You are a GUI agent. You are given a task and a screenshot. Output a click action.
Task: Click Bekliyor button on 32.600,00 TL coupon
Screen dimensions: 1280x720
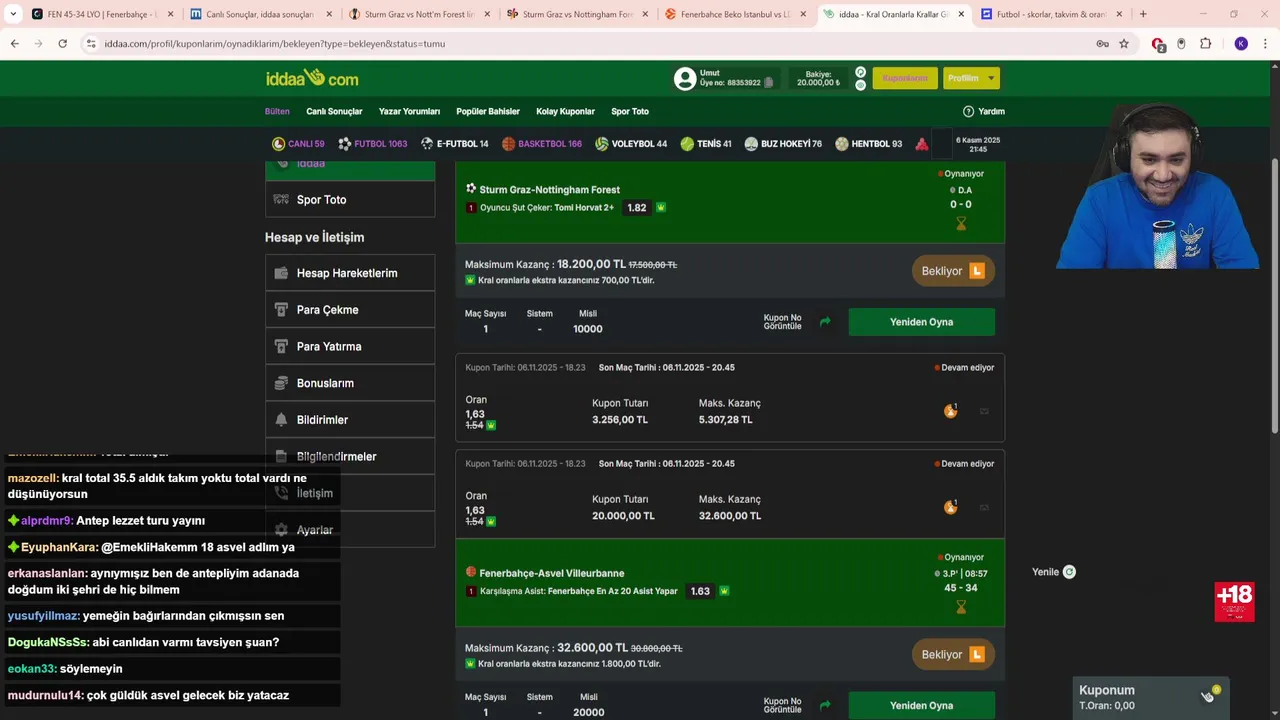[x=952, y=654]
